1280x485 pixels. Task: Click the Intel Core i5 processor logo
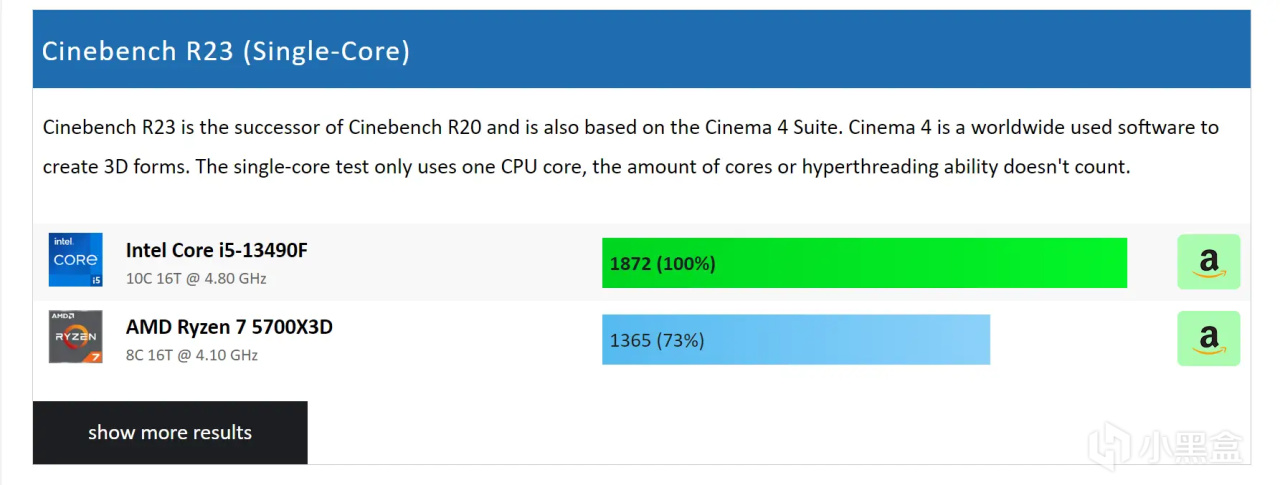(x=76, y=260)
